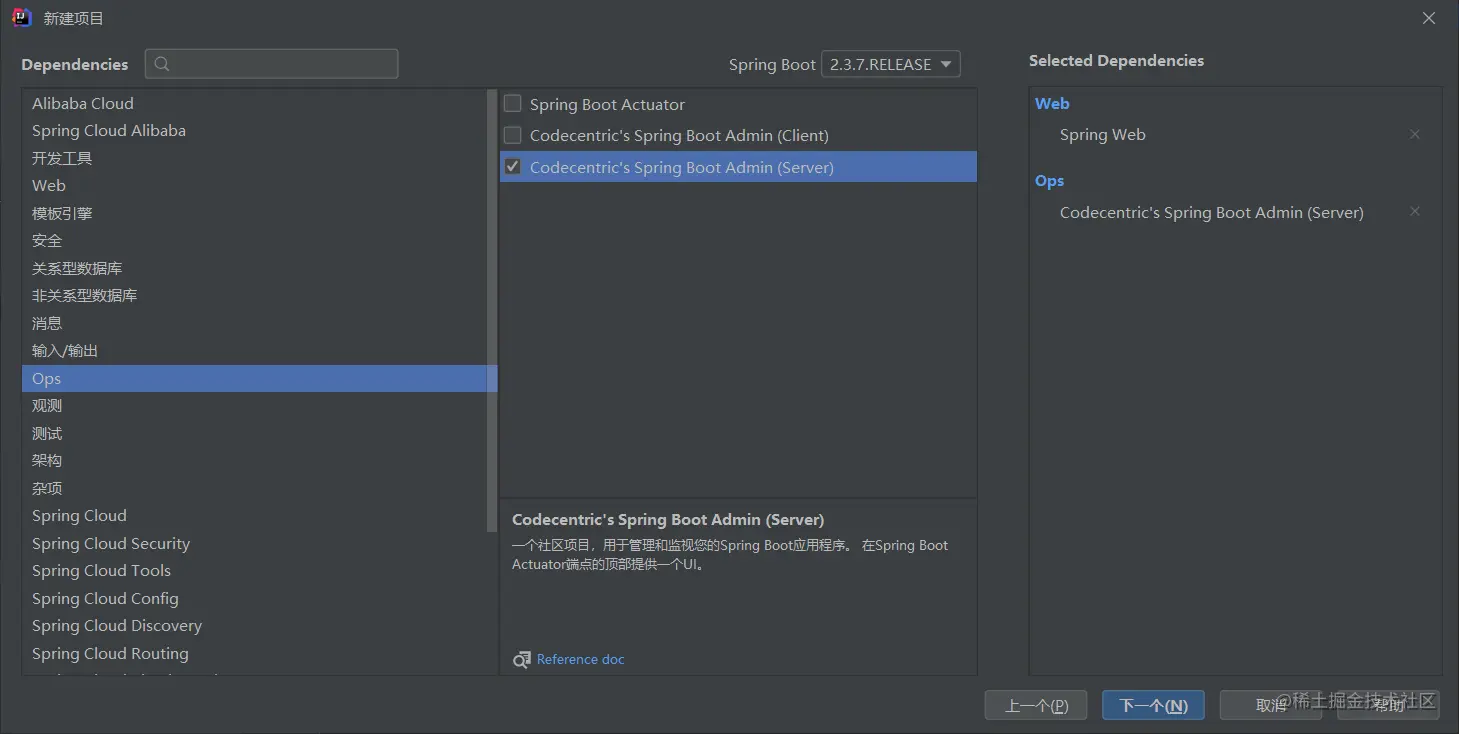Select 杂项 category
The width and height of the screenshot is (1459, 734).
click(x=254, y=488)
